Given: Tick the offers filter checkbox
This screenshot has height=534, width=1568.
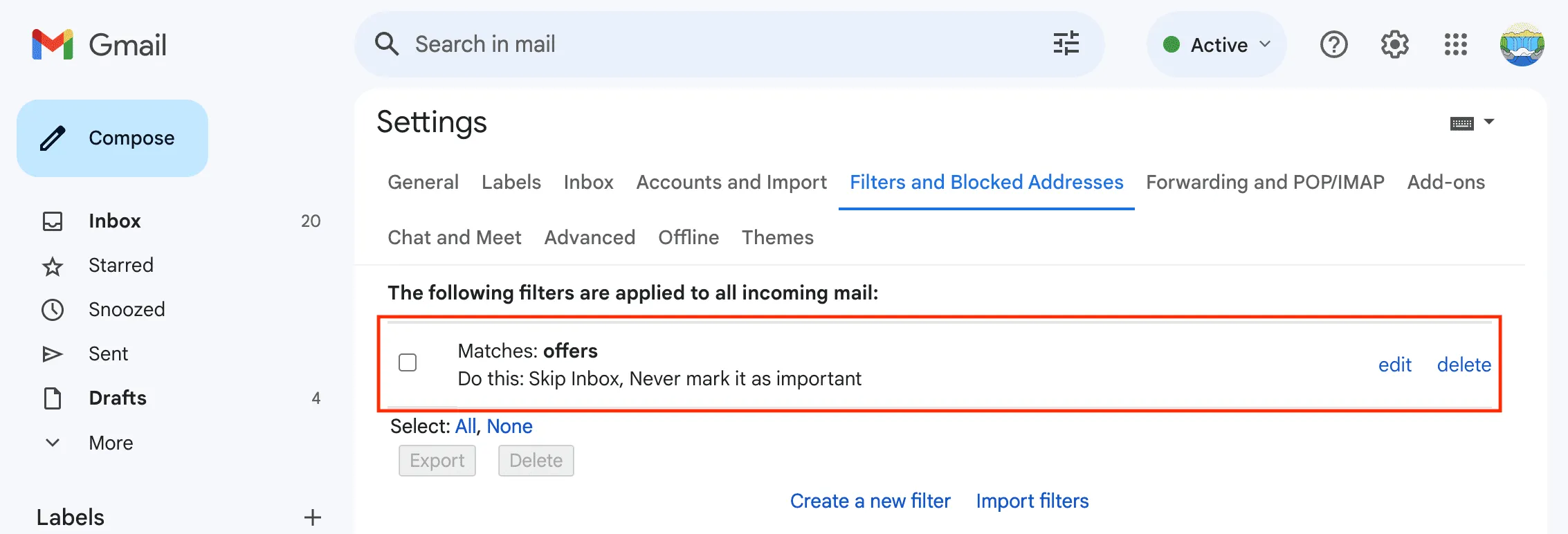Looking at the screenshot, I should pos(408,362).
